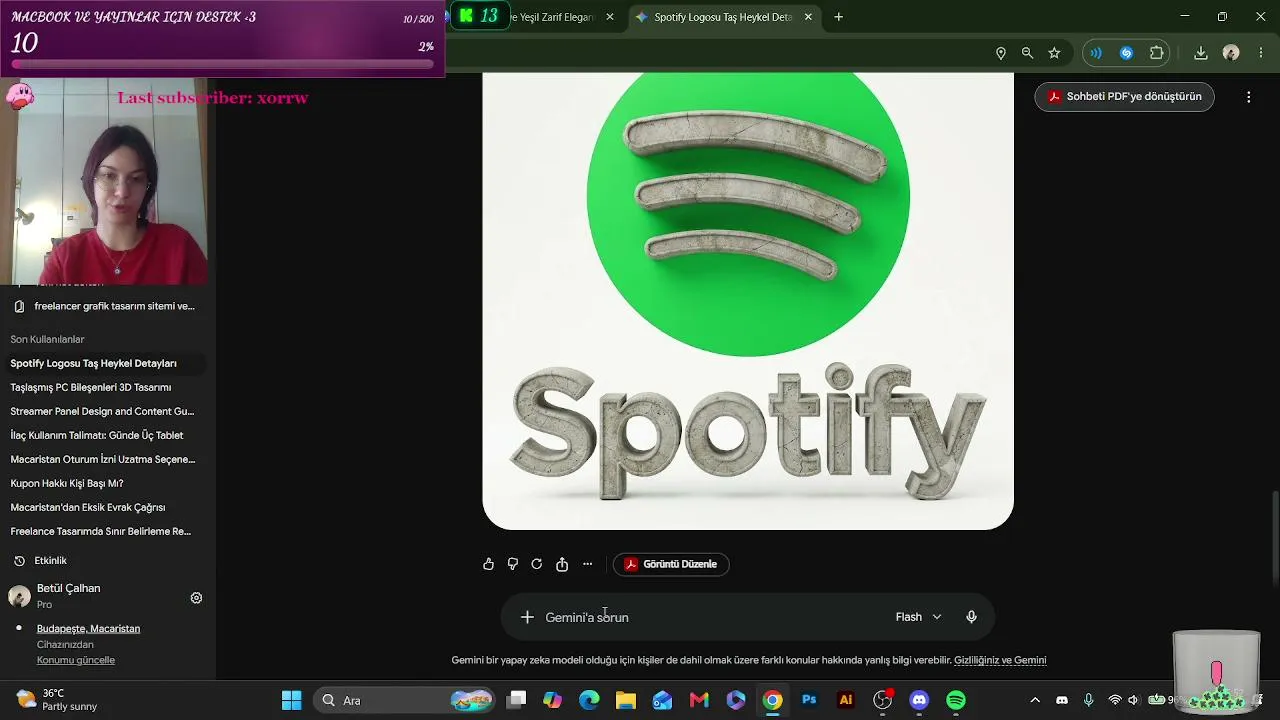Click the blue sound-wave extension icon

(x=1096, y=53)
